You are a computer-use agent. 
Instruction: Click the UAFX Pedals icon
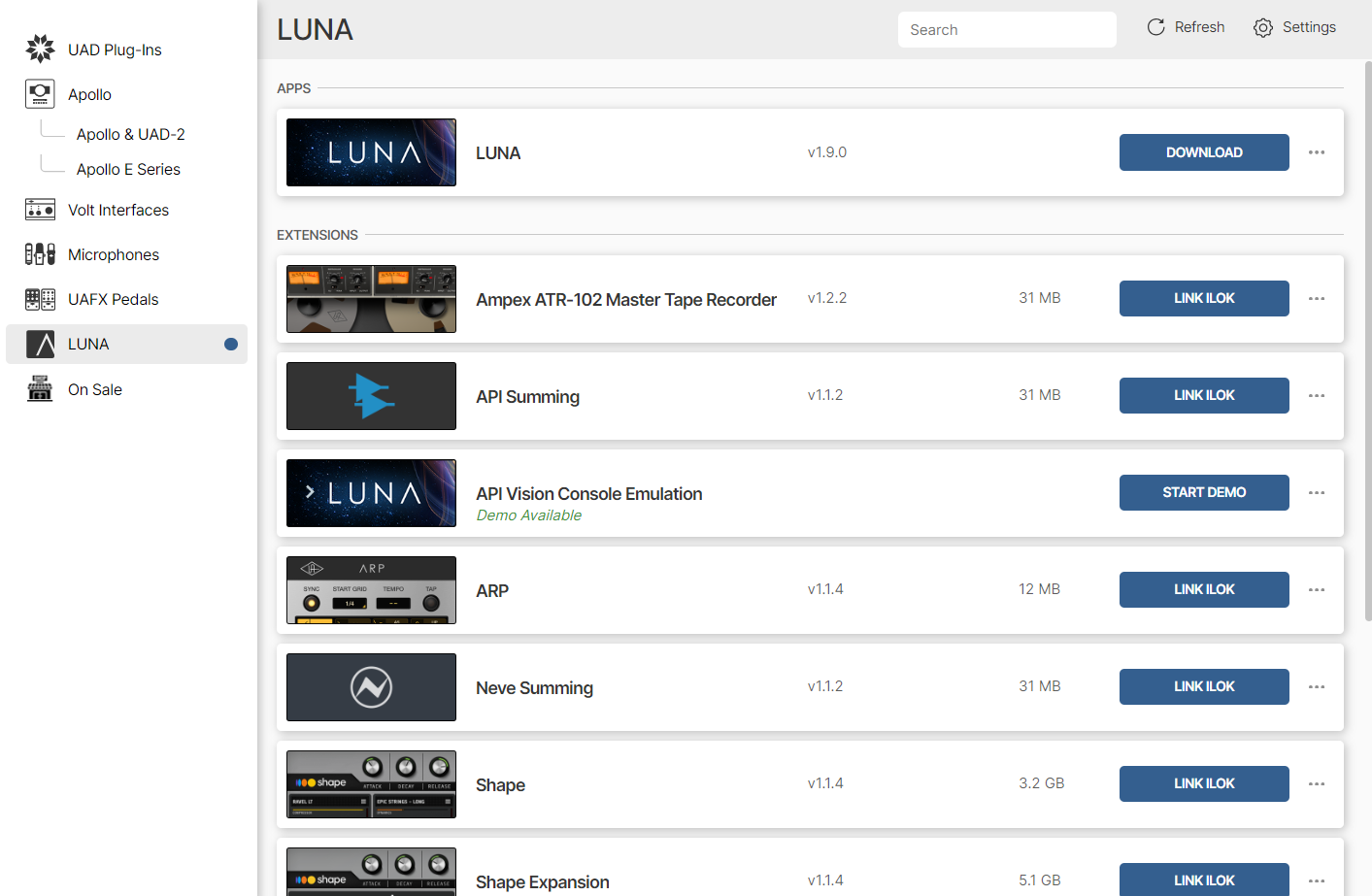(40, 299)
